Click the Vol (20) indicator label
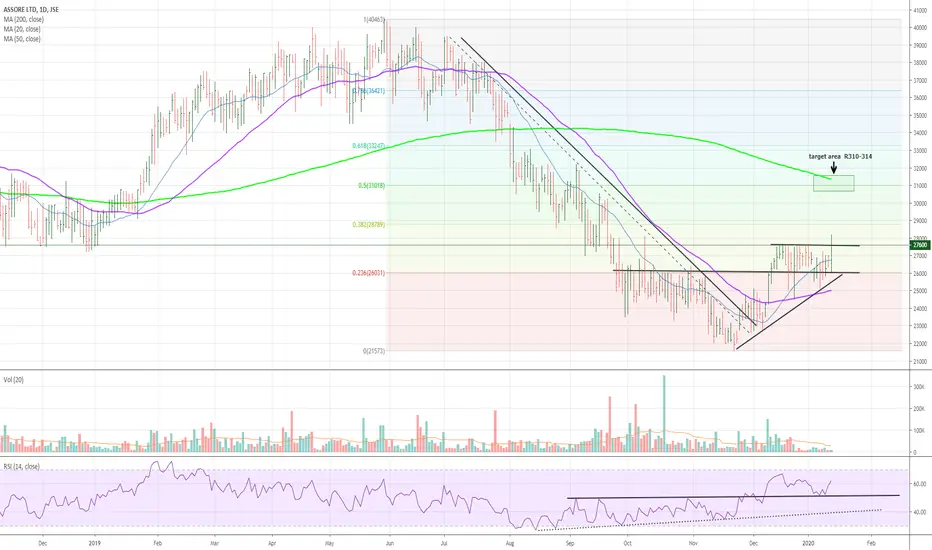The height and width of the screenshot is (550, 932). (x=14, y=379)
